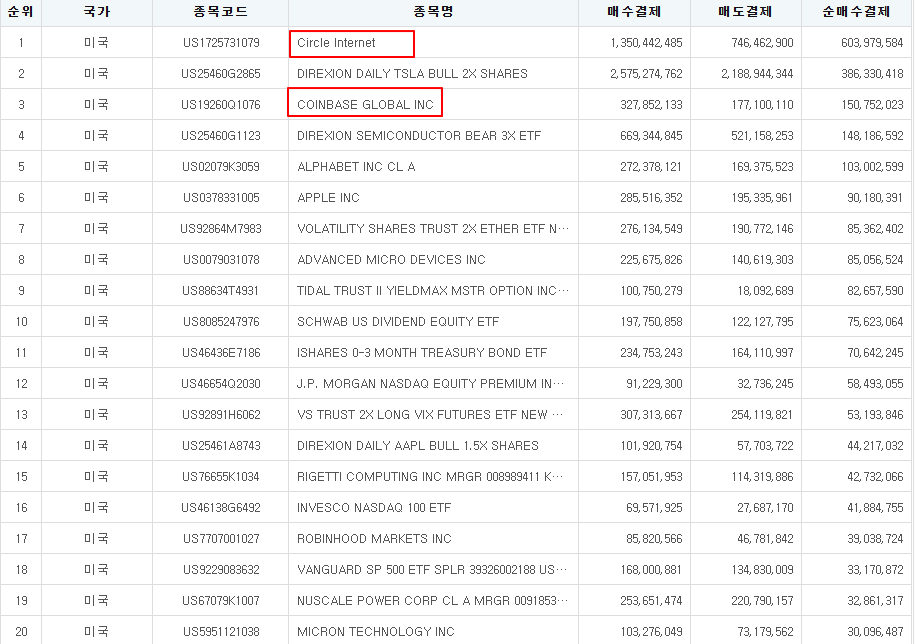The width and height of the screenshot is (915, 644).
Task: Click stock code US02079K3059
Action: 221,166
